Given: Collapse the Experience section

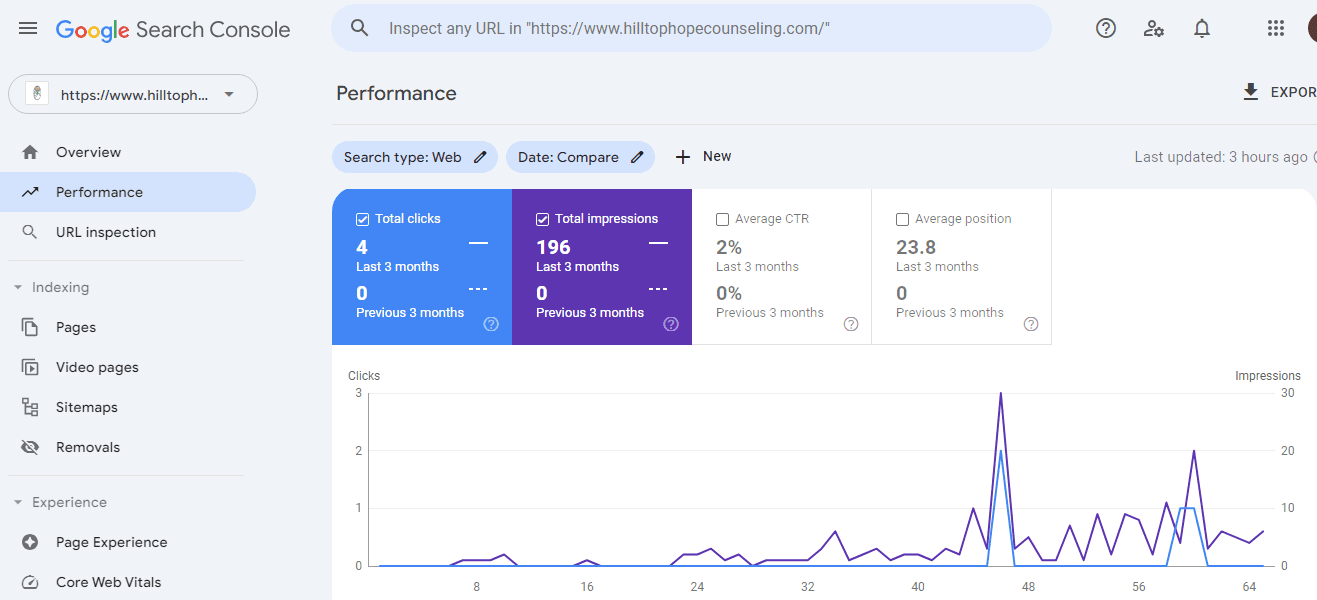Looking at the screenshot, I should pos(18,502).
